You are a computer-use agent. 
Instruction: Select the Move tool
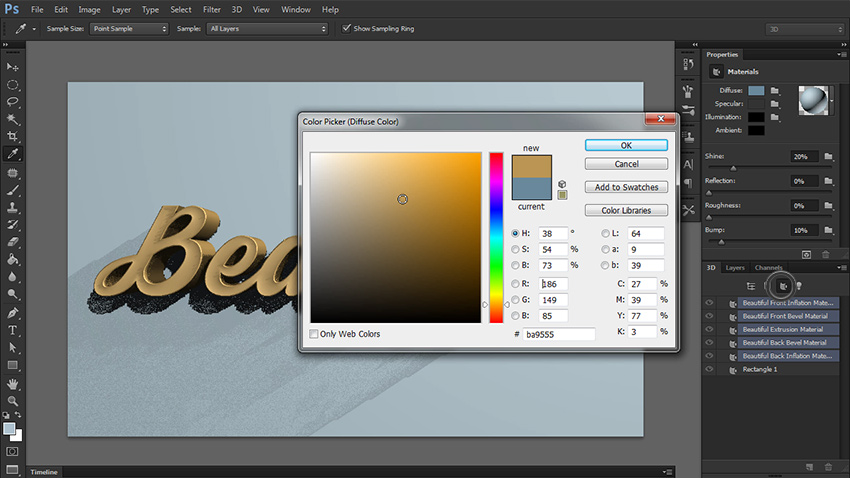tap(13, 66)
